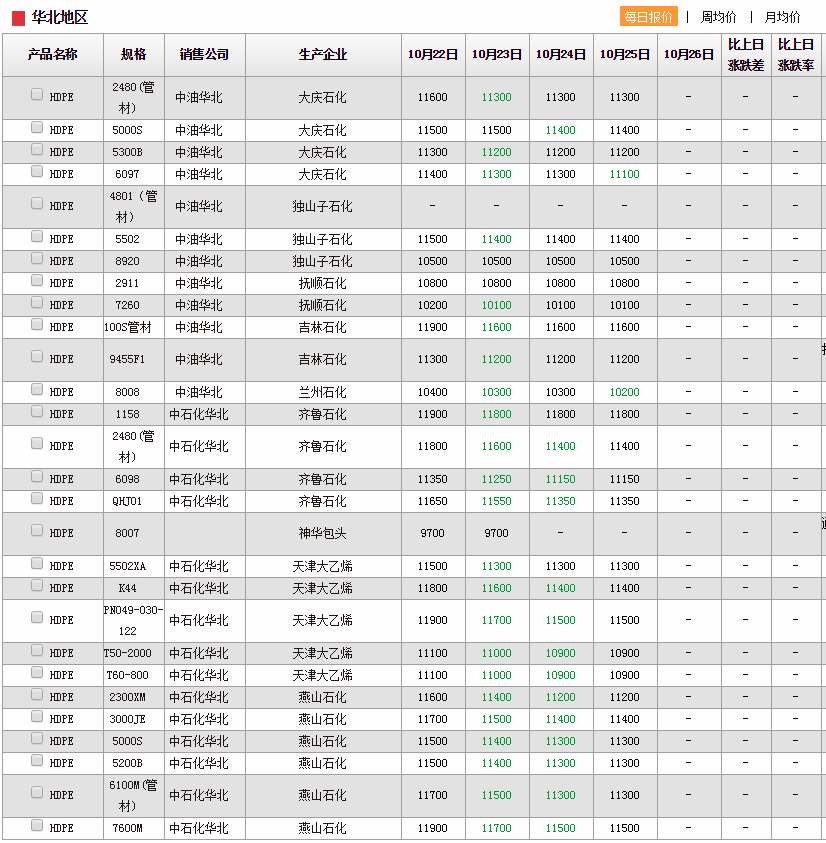
Task: Tick the checkbox for HDPE T60-800
Action: (37, 673)
